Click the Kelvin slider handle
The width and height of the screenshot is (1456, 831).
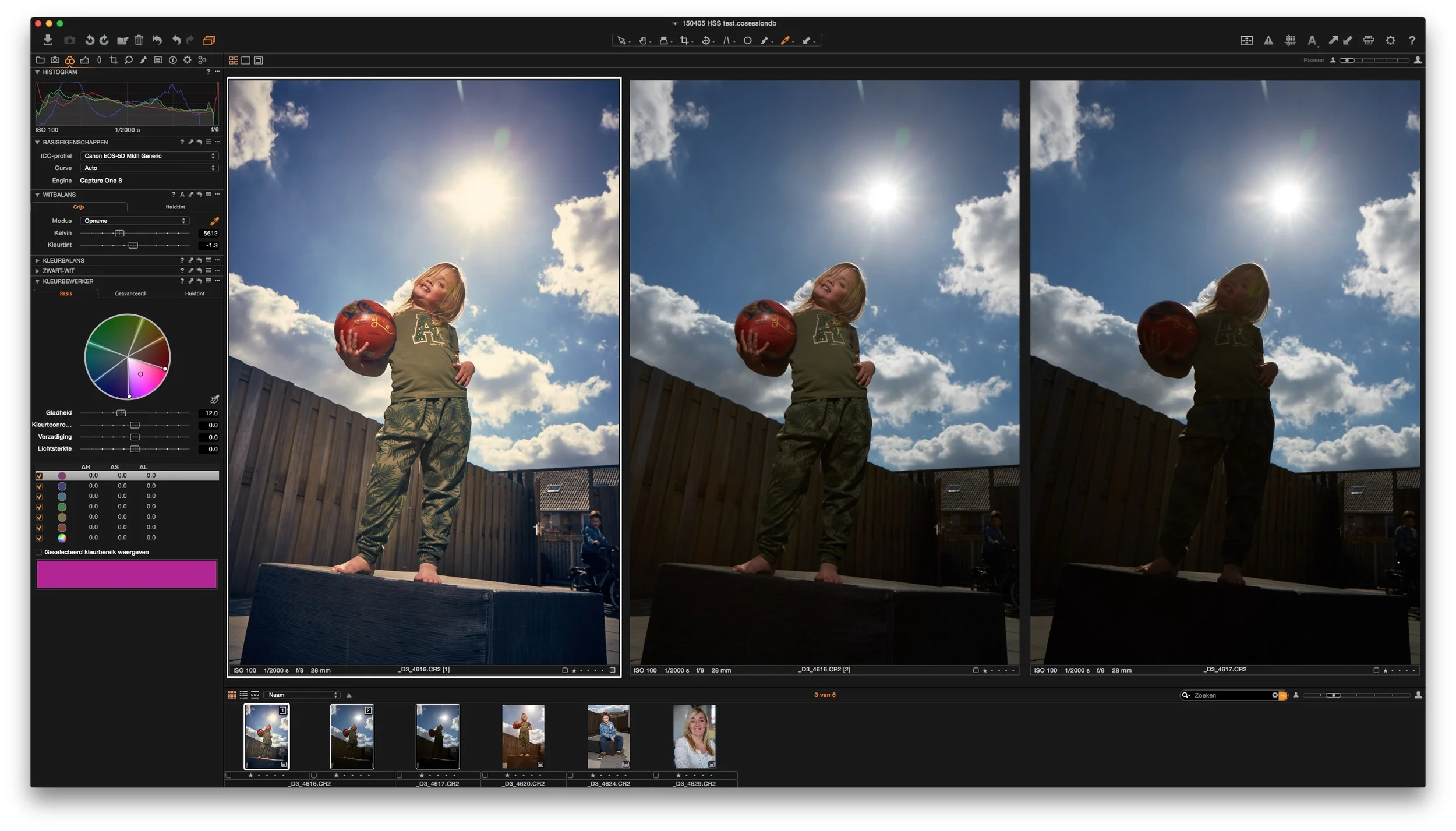point(119,233)
